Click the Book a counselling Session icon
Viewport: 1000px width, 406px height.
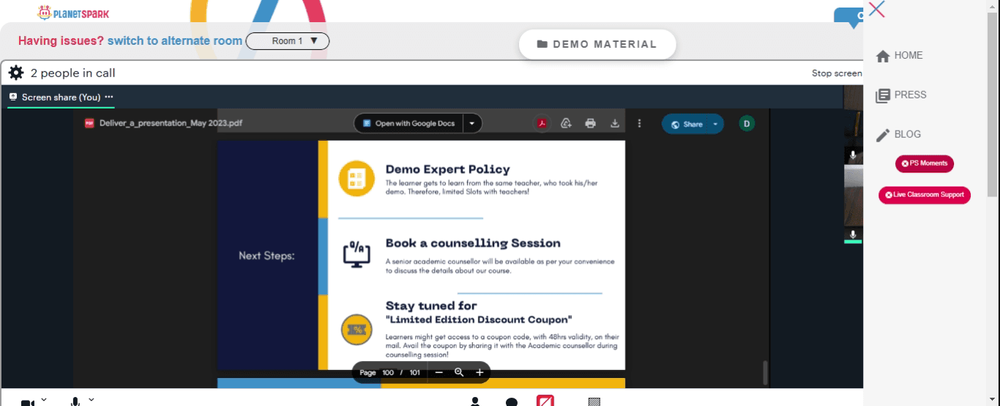(357, 255)
